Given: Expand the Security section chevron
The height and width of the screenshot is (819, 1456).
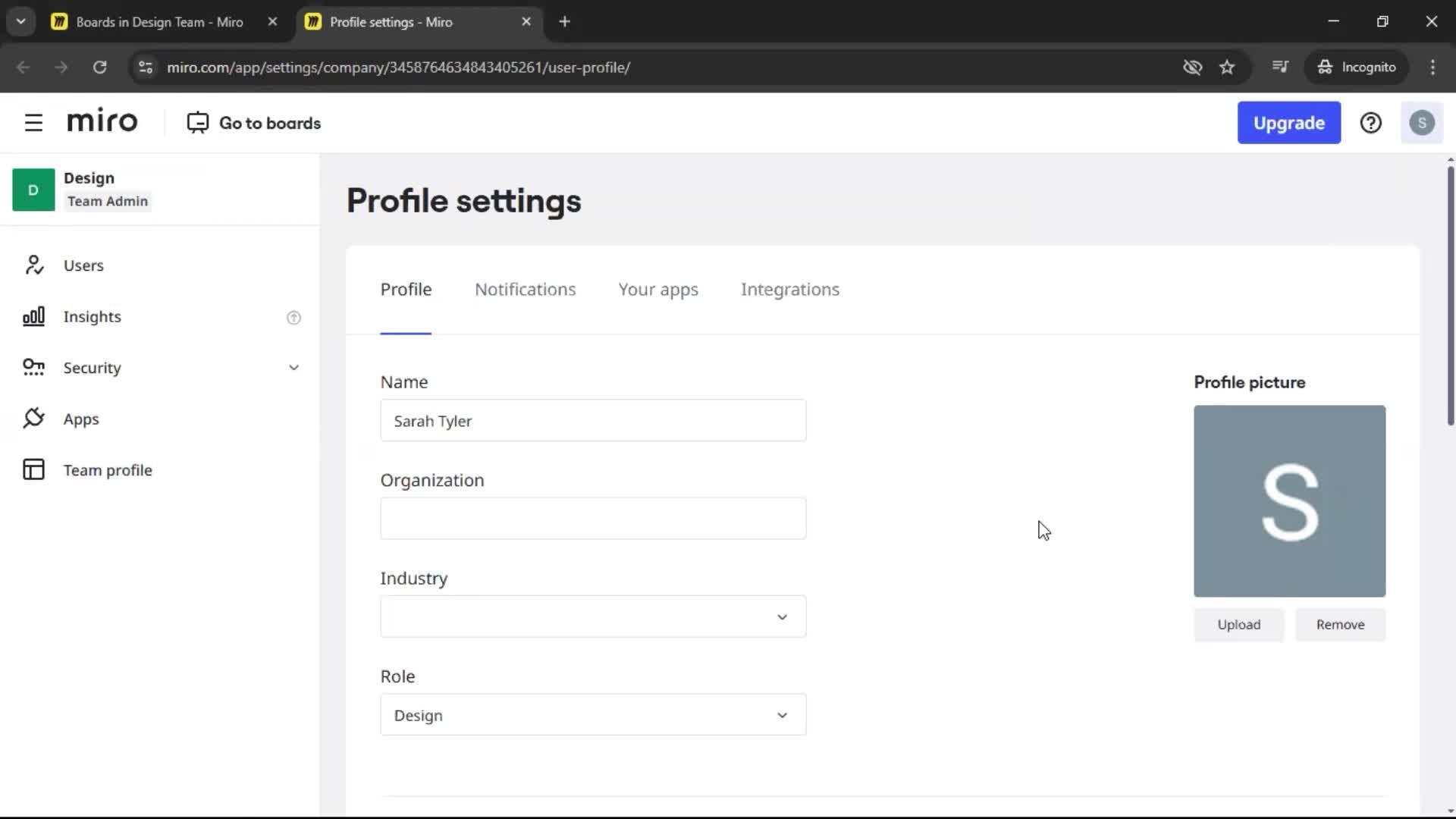Looking at the screenshot, I should pos(293,368).
